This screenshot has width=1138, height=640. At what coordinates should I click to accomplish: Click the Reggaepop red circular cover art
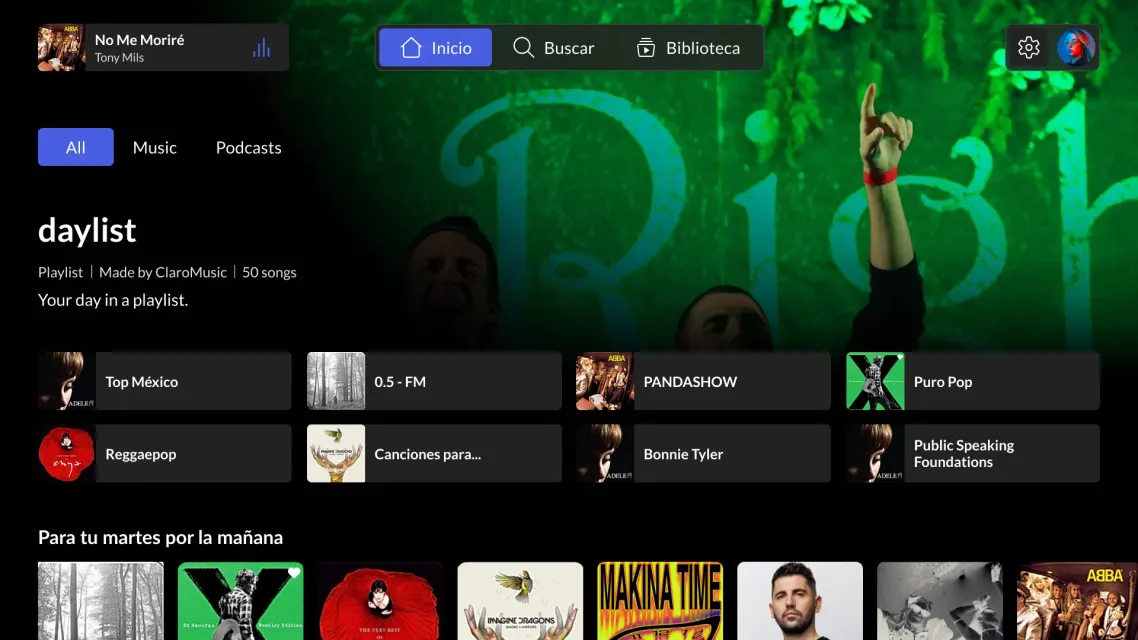point(67,454)
